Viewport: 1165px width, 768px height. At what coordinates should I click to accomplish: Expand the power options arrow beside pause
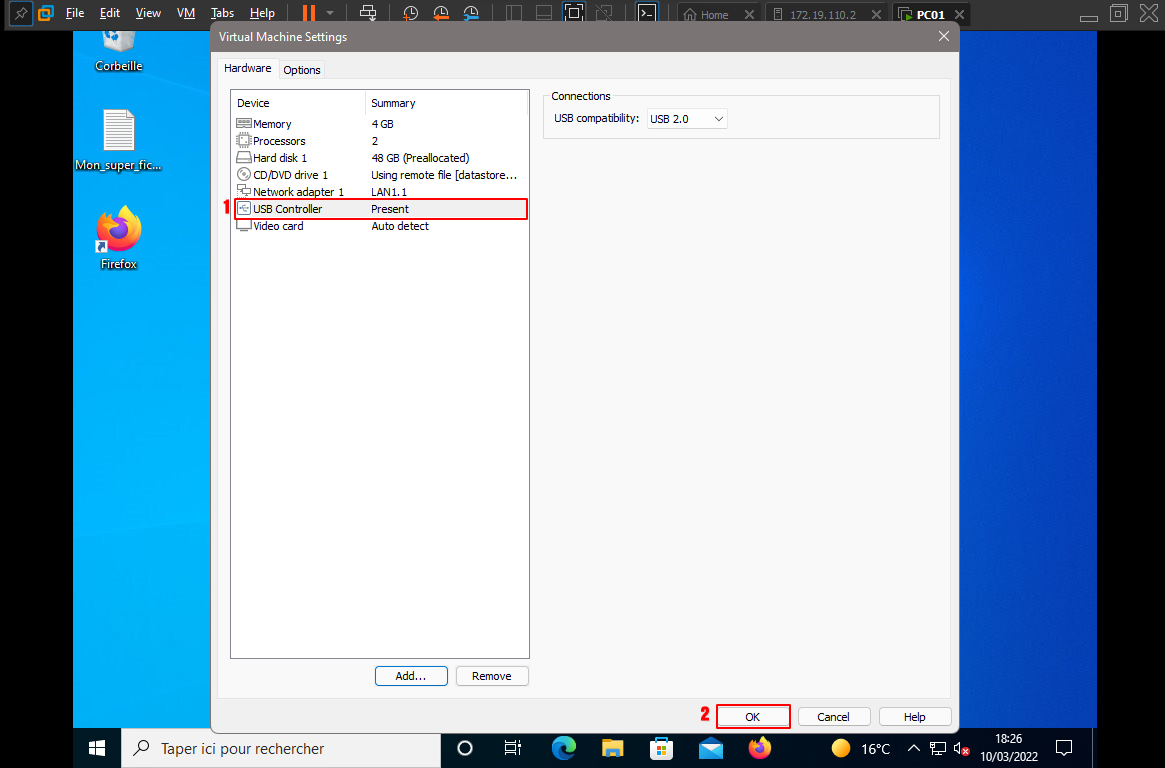coord(330,14)
